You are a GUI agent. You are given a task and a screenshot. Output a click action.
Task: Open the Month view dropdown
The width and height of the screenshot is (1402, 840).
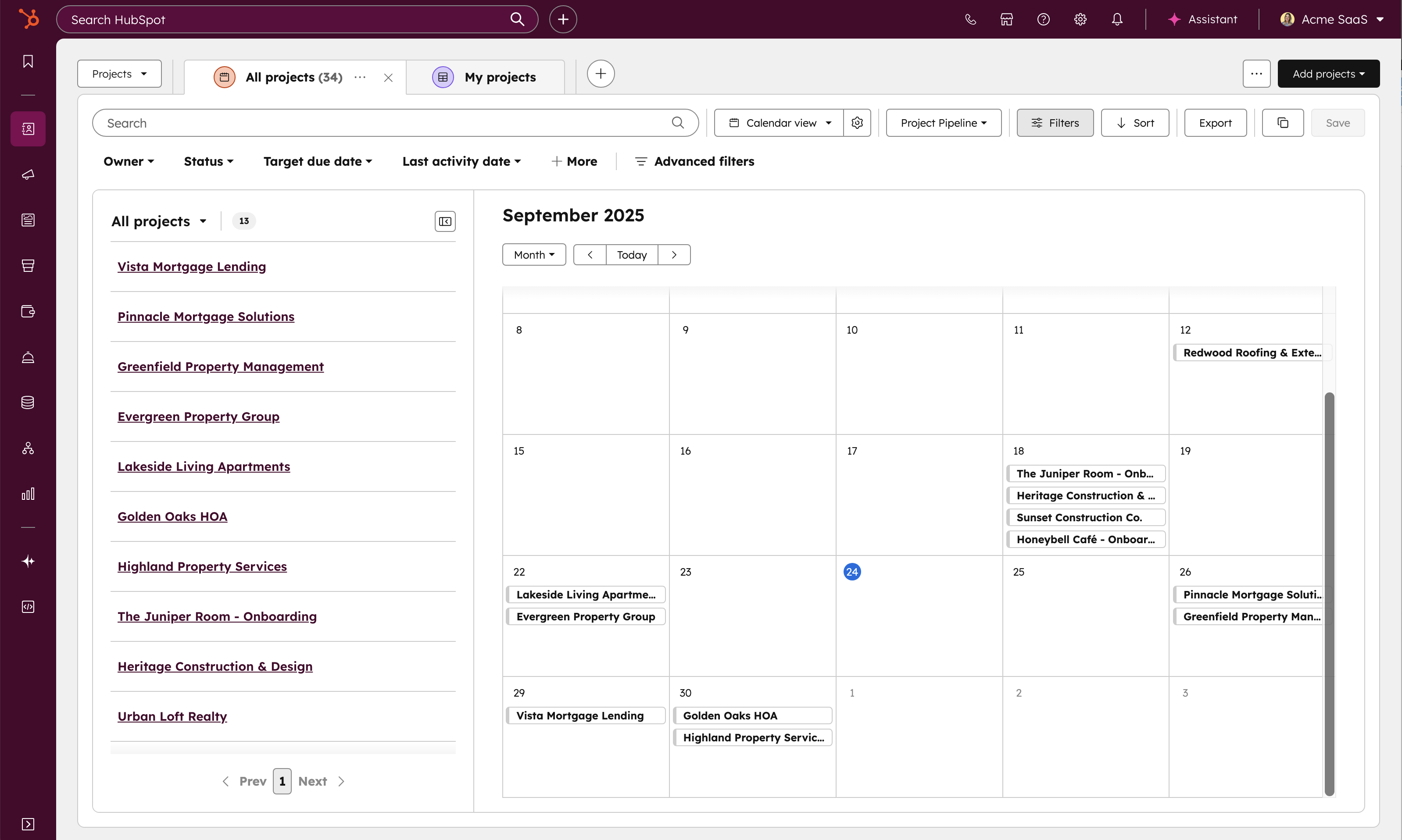tap(534, 255)
